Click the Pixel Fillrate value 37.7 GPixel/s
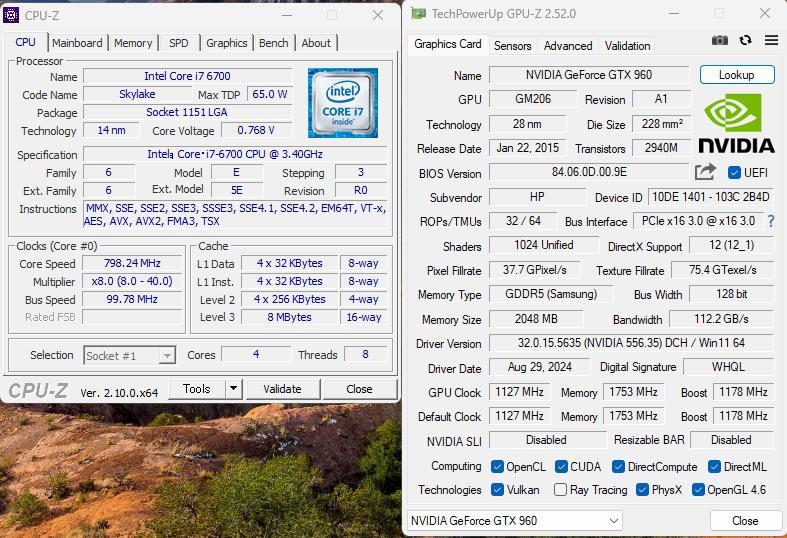Screen dimensions: 787x538 (535, 270)
